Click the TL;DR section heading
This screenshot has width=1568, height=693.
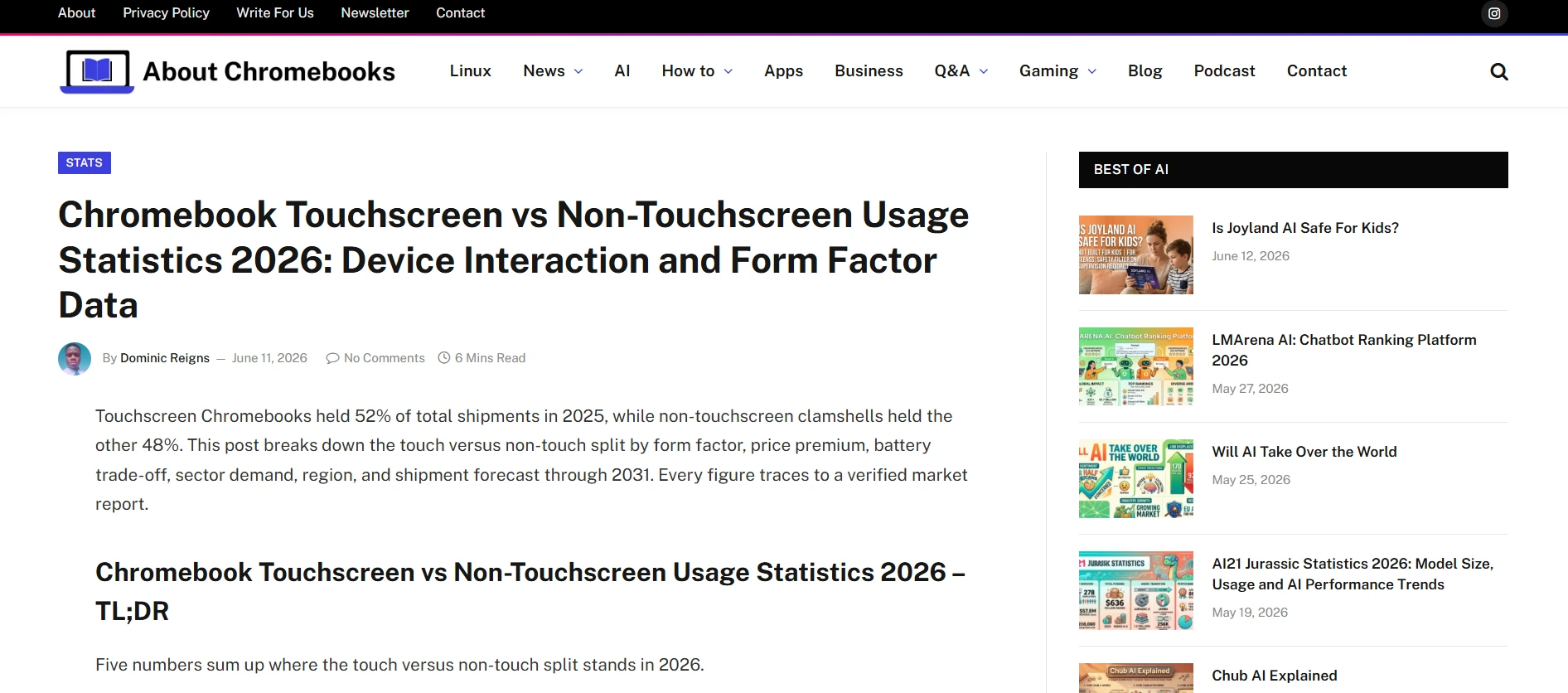[x=530, y=591]
